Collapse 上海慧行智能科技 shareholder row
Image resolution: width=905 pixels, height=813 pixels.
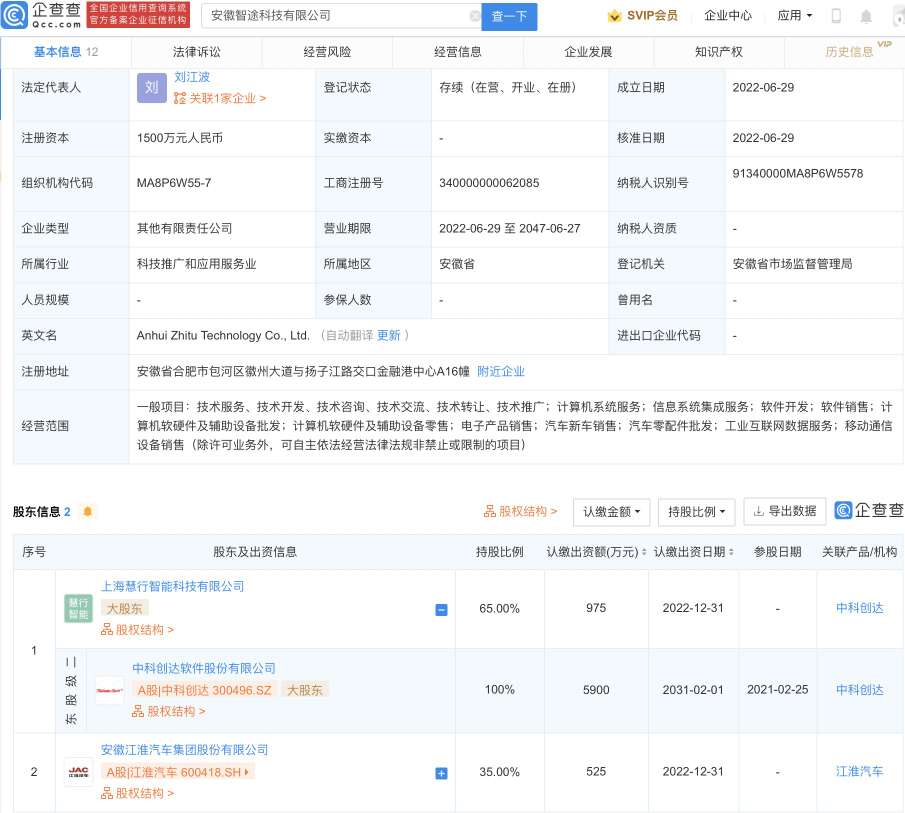[441, 609]
